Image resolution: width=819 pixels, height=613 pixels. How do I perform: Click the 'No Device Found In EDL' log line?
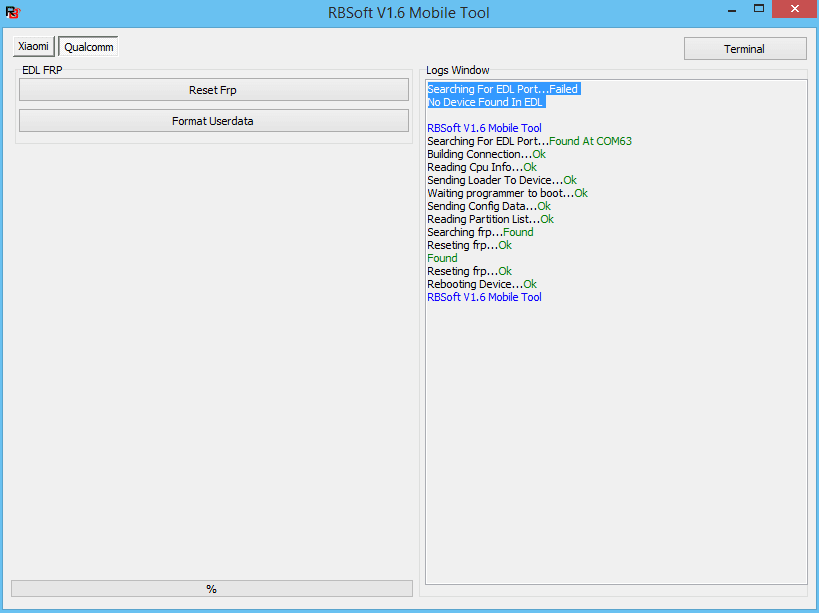click(x=485, y=102)
